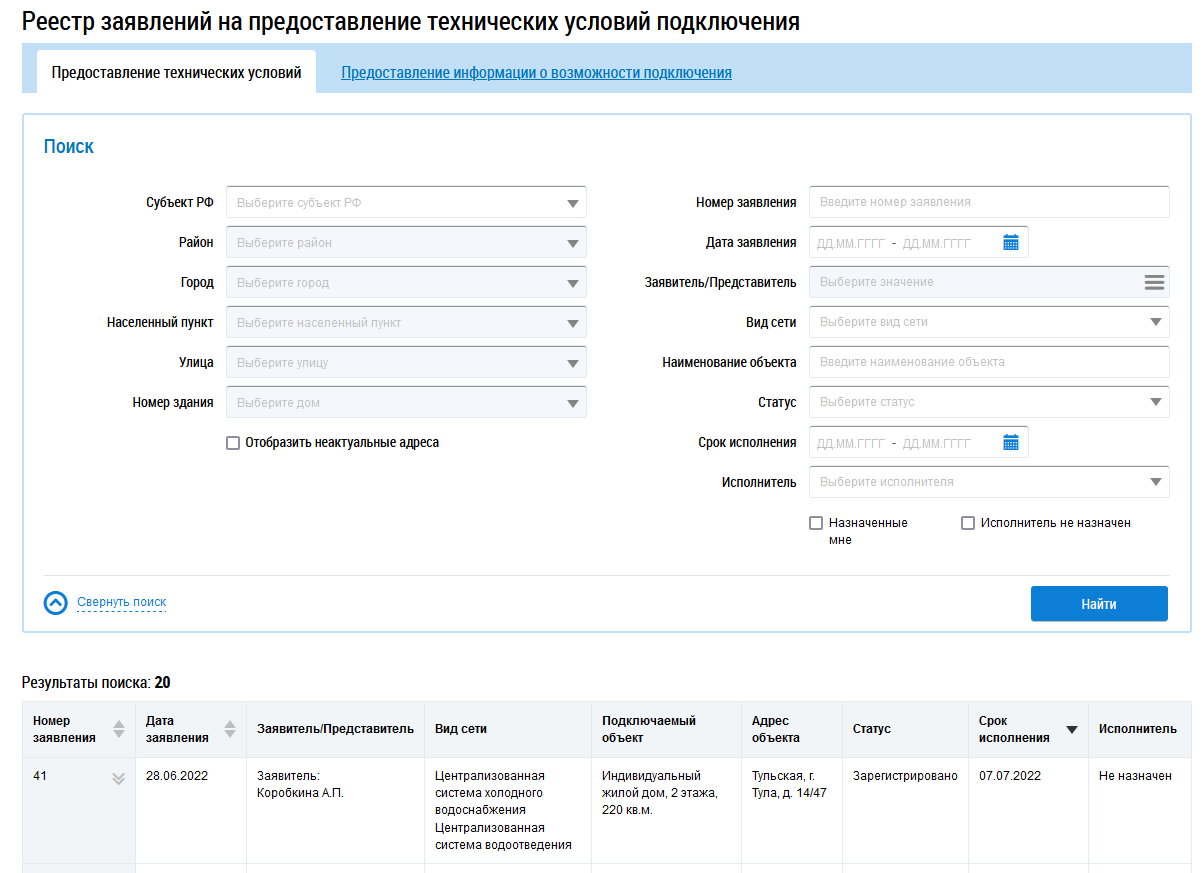Screen dimensions: 1204x873
Task: Sort table by Номер заявления arrows
Action: click(x=119, y=729)
